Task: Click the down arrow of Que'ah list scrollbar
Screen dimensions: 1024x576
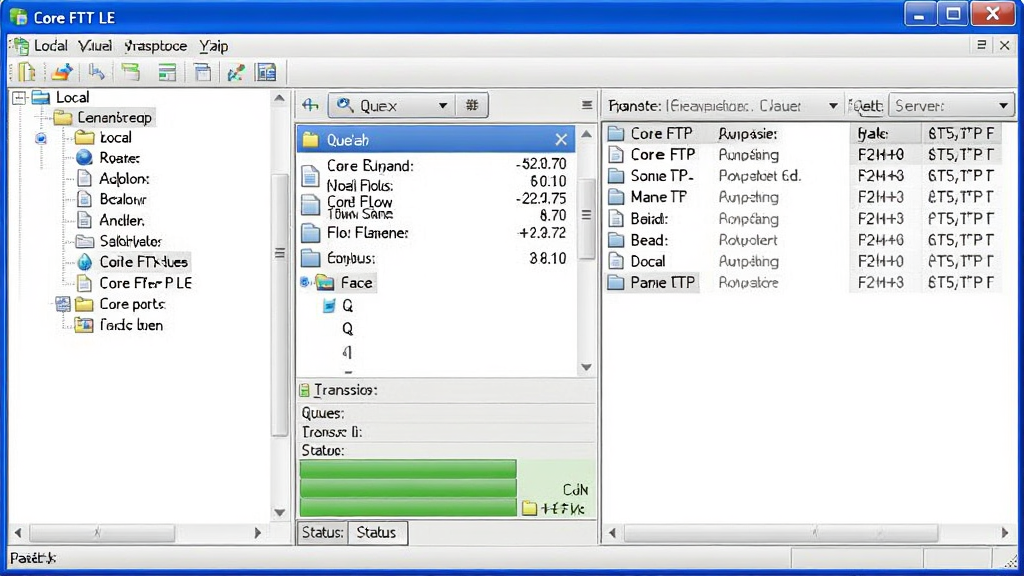Action: click(586, 367)
